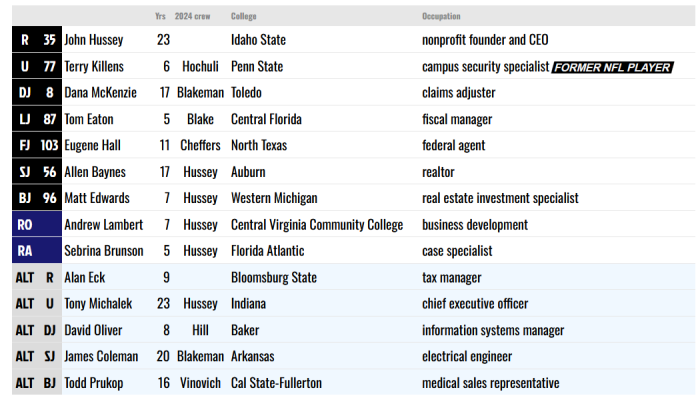Image resolution: width=700 pixels, height=398 pixels.
Task: Click the blue RA replay assistant badge
Action: 37,251
